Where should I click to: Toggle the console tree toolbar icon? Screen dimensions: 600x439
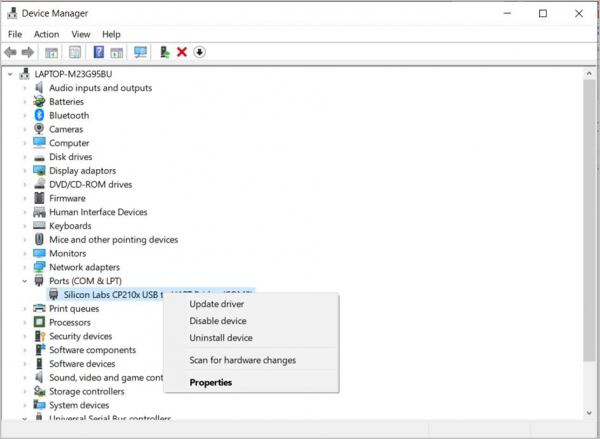click(51, 52)
